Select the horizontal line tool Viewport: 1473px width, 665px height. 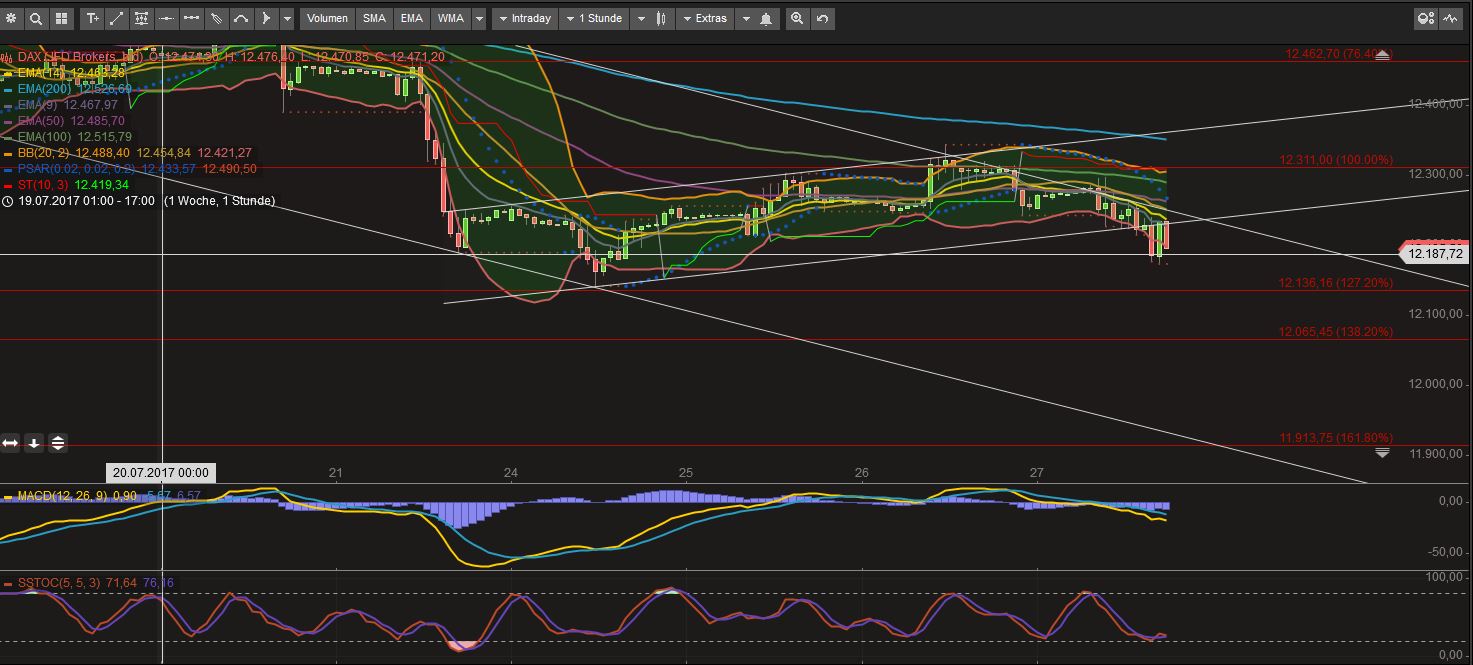[x=166, y=18]
